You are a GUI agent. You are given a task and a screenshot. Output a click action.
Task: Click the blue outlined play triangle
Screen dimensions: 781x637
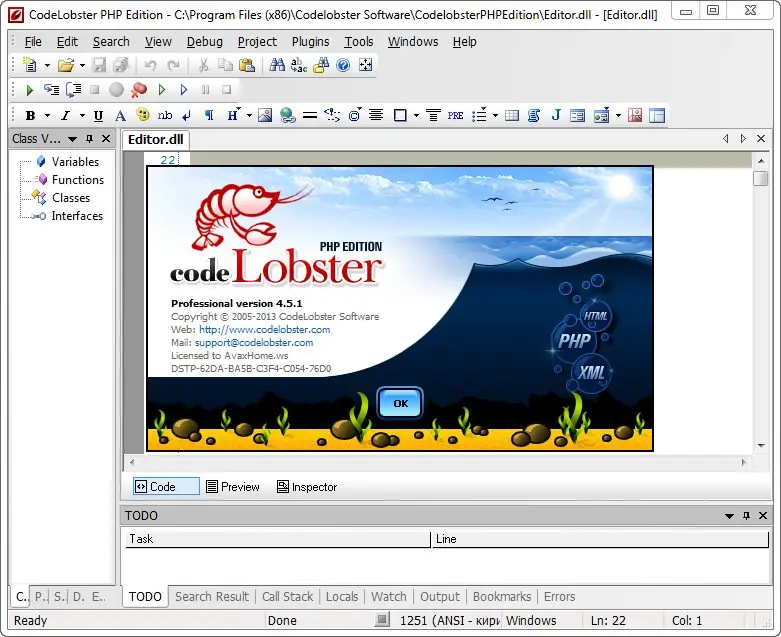184,90
